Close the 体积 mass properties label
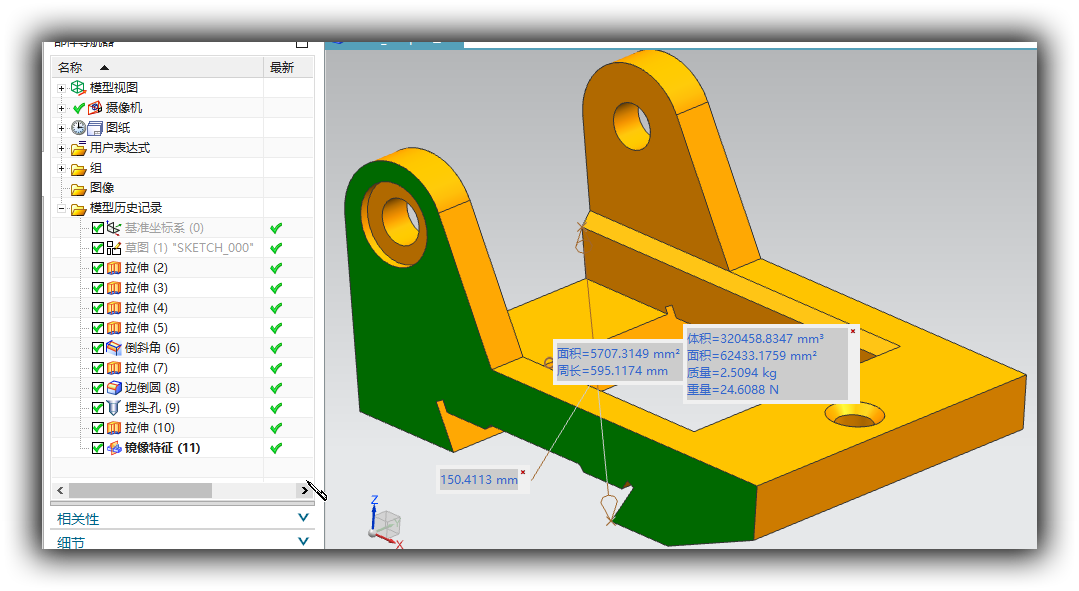Image resolution: width=1079 pixels, height=591 pixels. [x=853, y=330]
